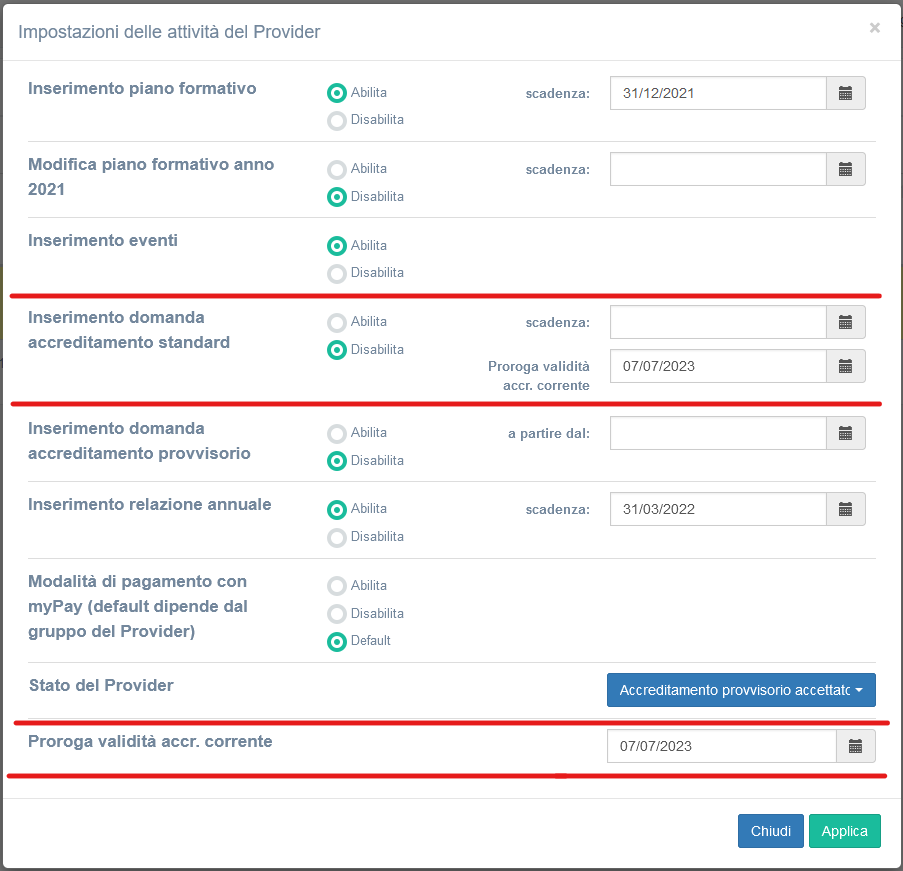Edit piano formativo scadenza field 31/12/2021
This screenshot has height=871, width=903.
pos(718,93)
